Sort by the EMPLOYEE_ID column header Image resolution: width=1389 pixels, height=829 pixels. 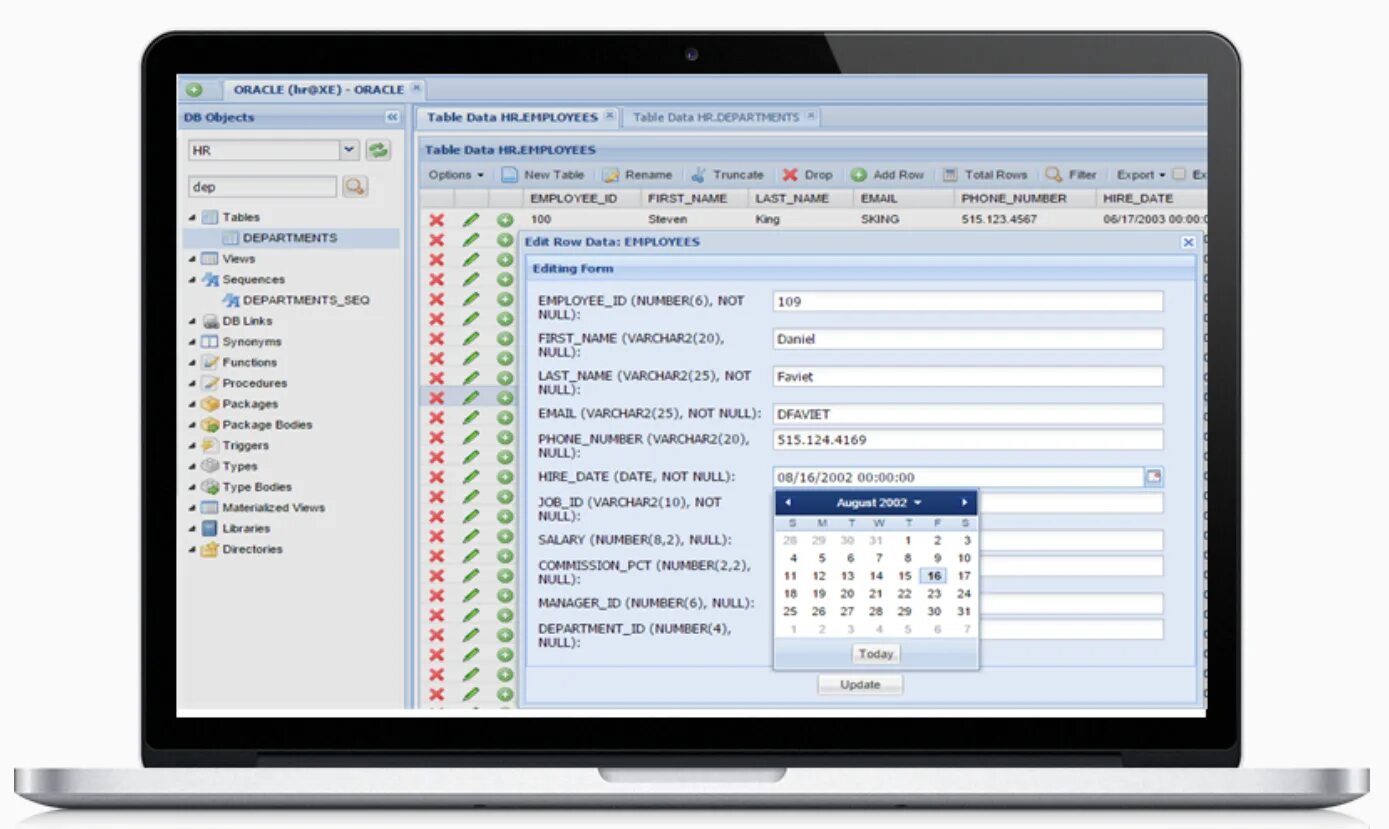tap(581, 198)
